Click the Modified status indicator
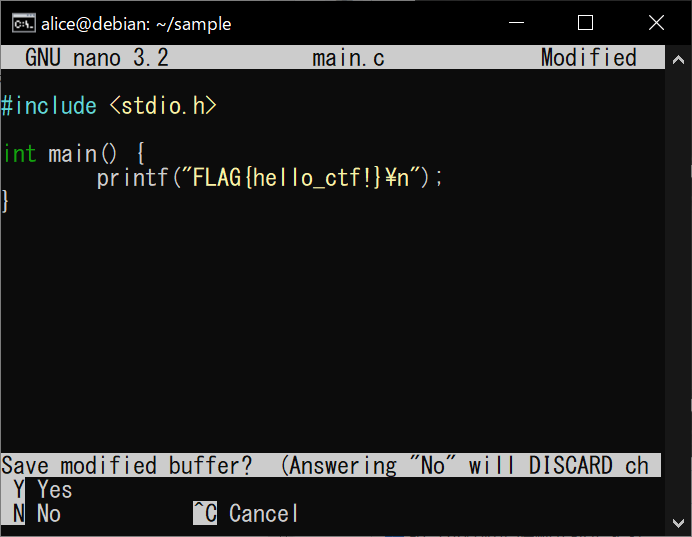The width and height of the screenshot is (692, 537). [589, 58]
